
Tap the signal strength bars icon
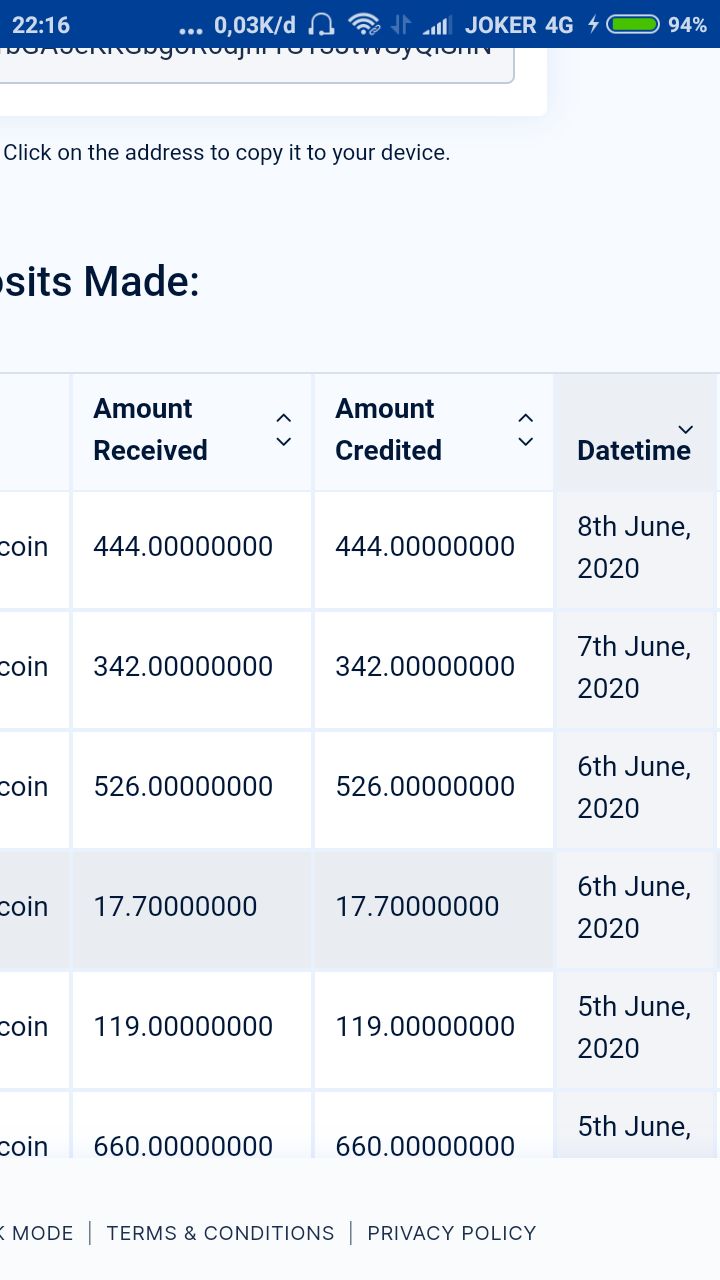tap(438, 25)
